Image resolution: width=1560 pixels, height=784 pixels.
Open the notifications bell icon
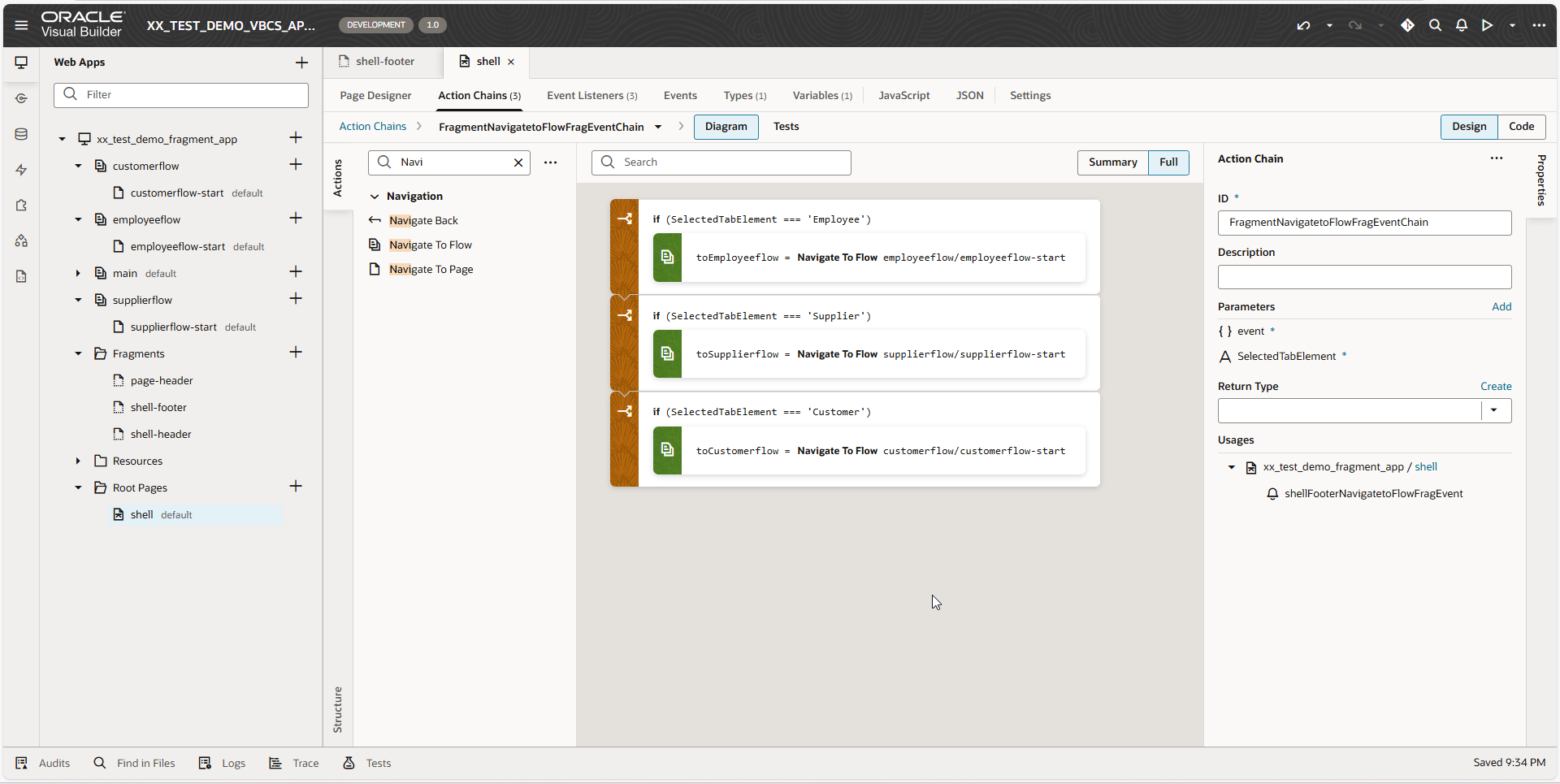1461,25
